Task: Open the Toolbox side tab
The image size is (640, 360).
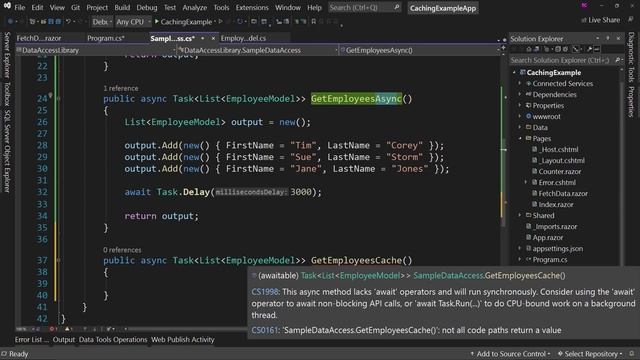Action: click(x=7, y=94)
